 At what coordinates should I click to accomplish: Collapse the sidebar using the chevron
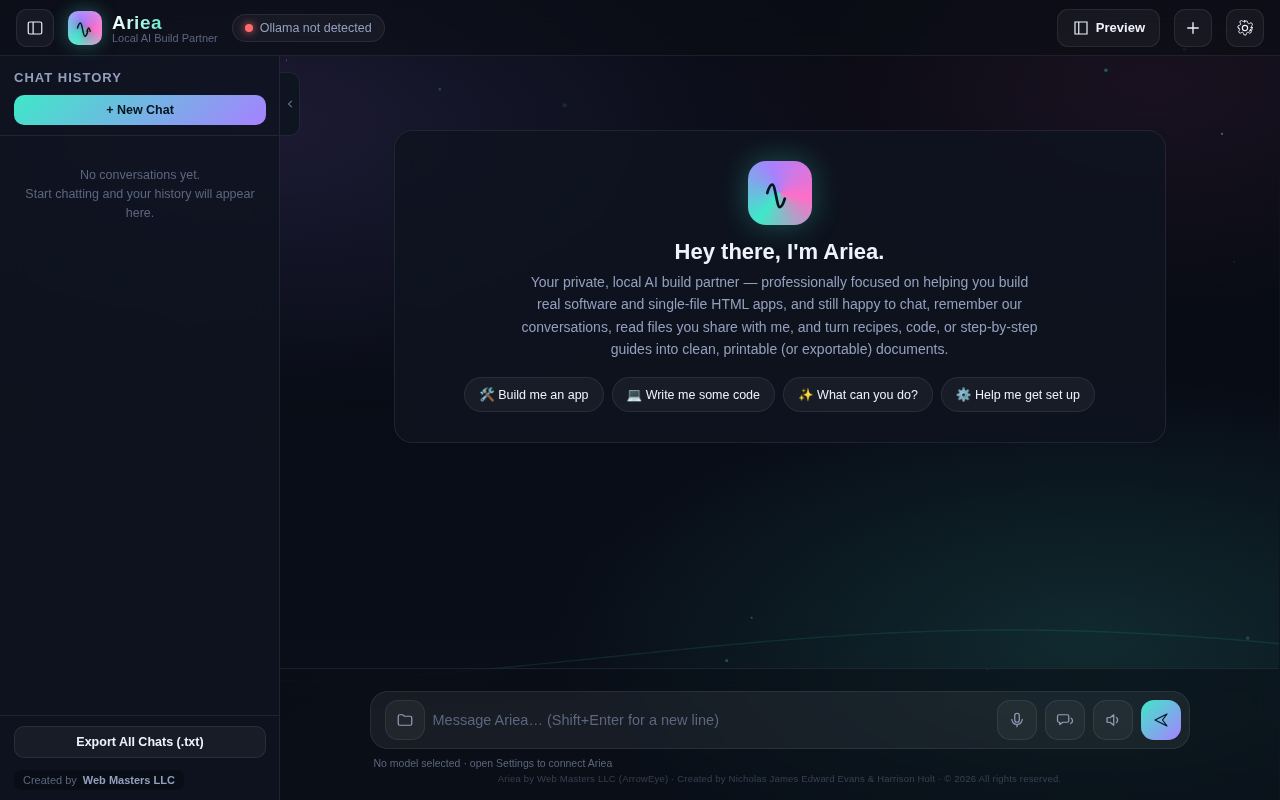[x=290, y=104]
